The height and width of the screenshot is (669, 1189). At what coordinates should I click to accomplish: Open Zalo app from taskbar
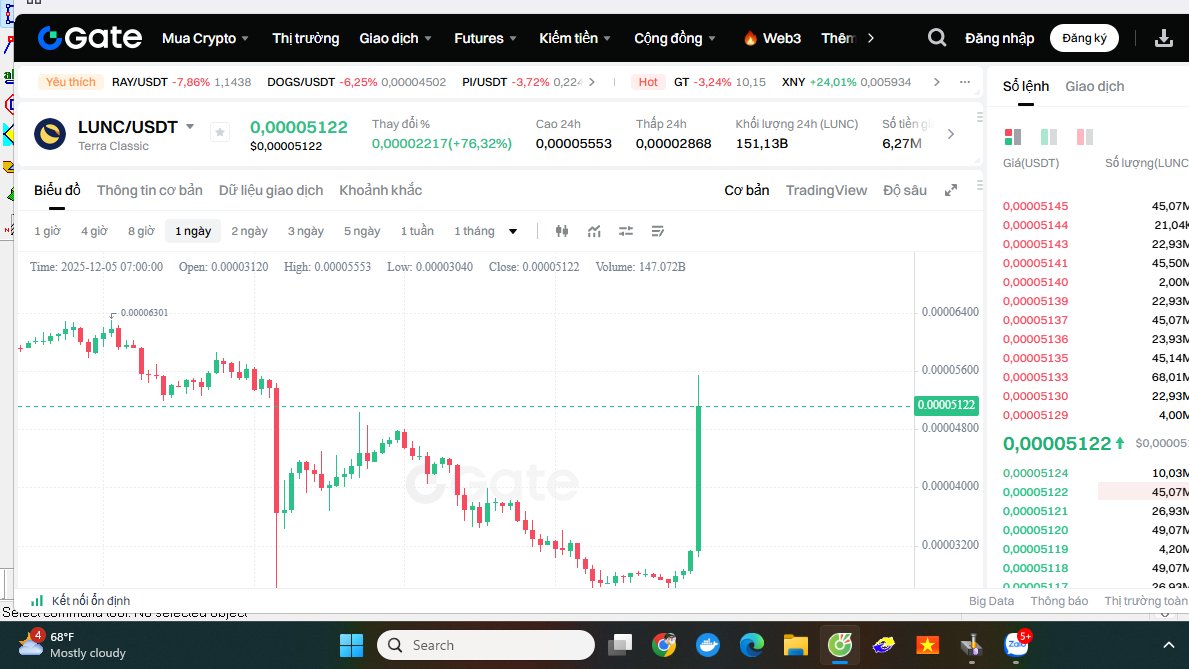[x=1016, y=645]
